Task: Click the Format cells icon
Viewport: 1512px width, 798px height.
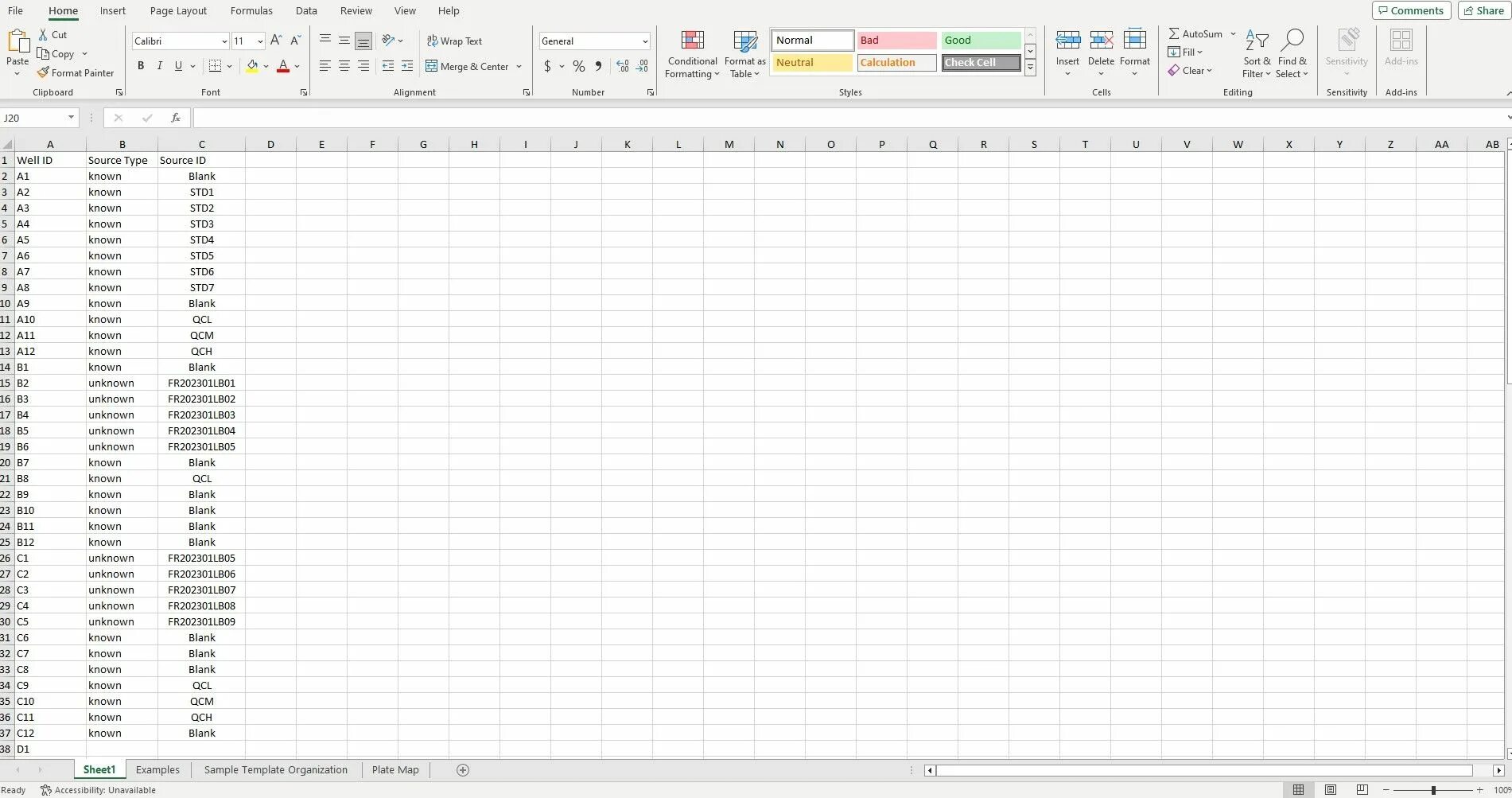Action: (x=1135, y=40)
